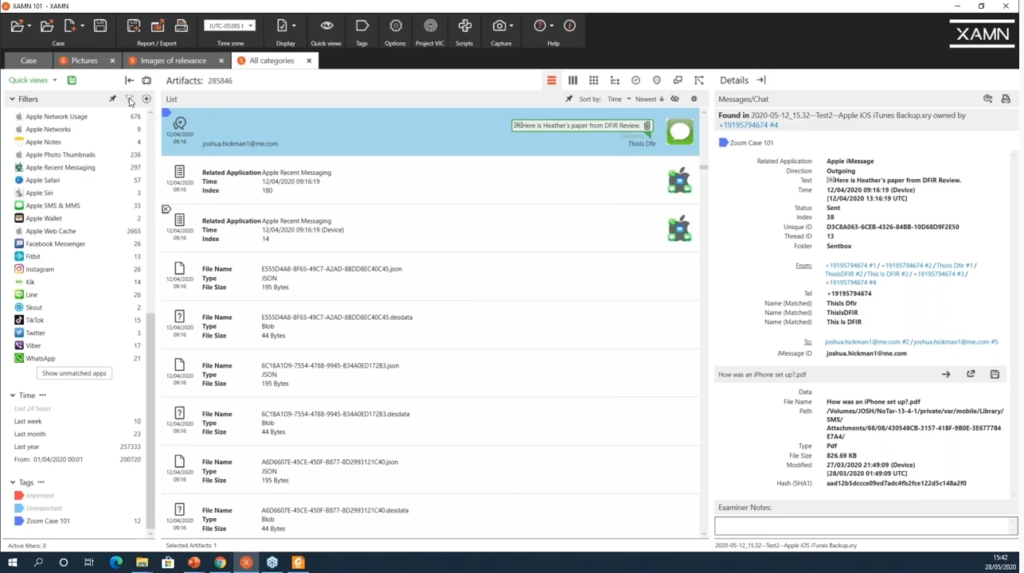Click the list settings gear icon
Screen dimensions: 1024x573
point(694,99)
